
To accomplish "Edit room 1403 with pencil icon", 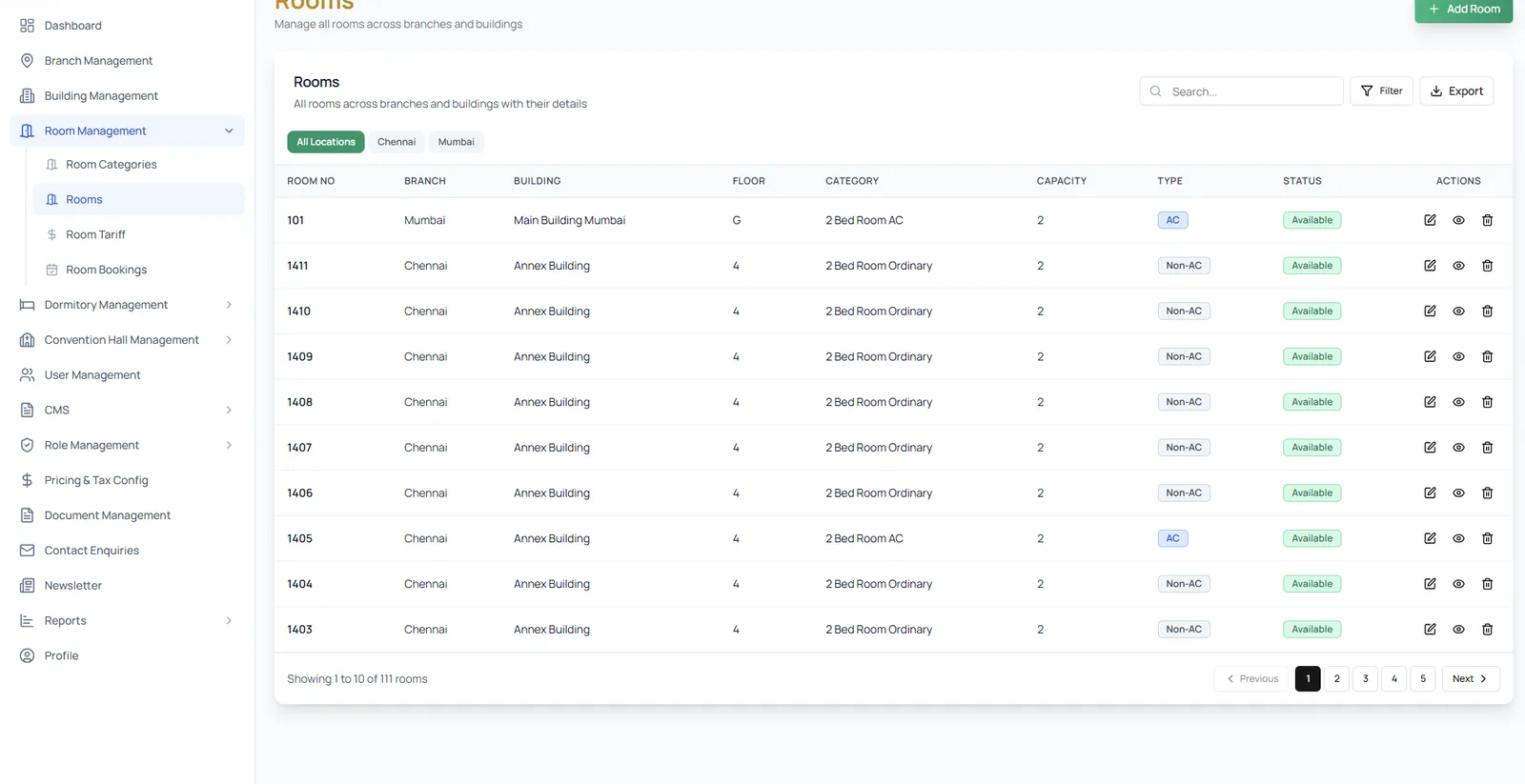I will click(1430, 630).
